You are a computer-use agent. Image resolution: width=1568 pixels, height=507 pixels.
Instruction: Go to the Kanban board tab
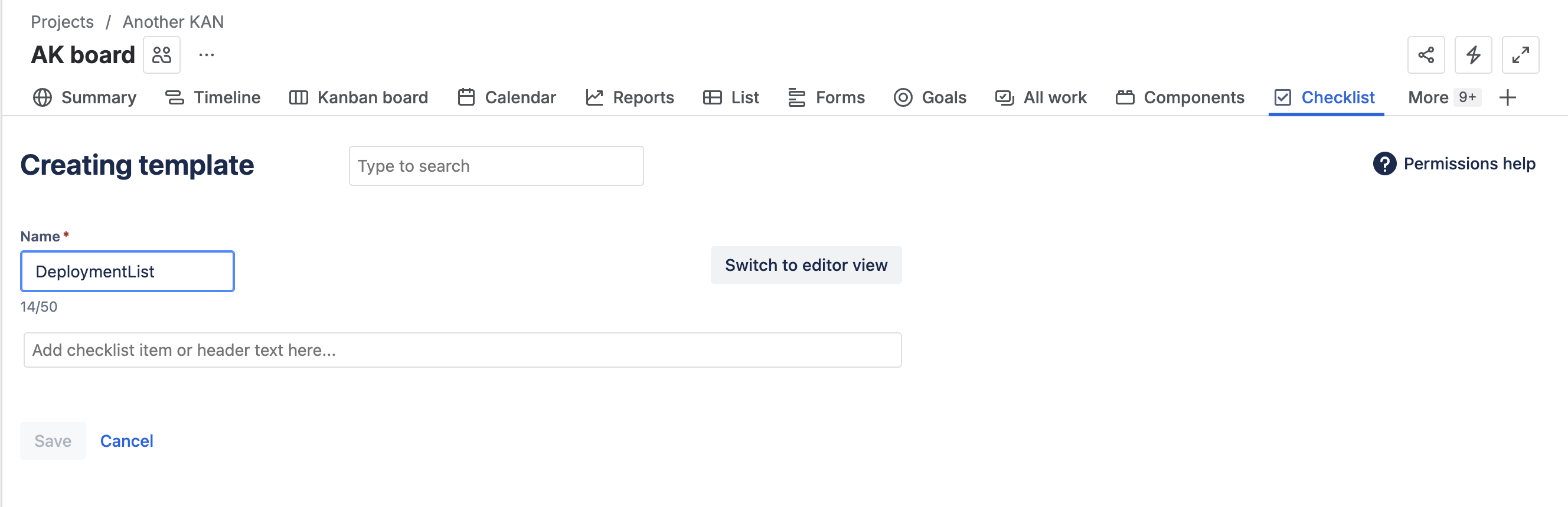[x=358, y=97]
